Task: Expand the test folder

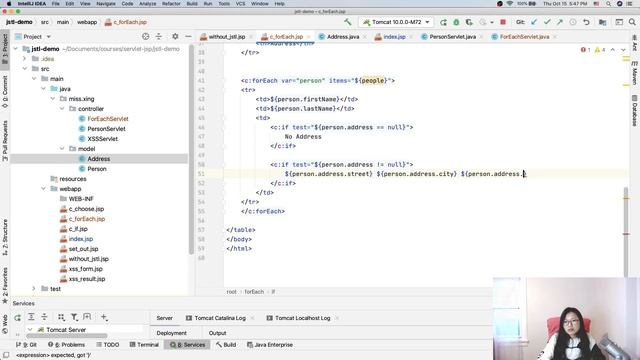Action: point(34,289)
